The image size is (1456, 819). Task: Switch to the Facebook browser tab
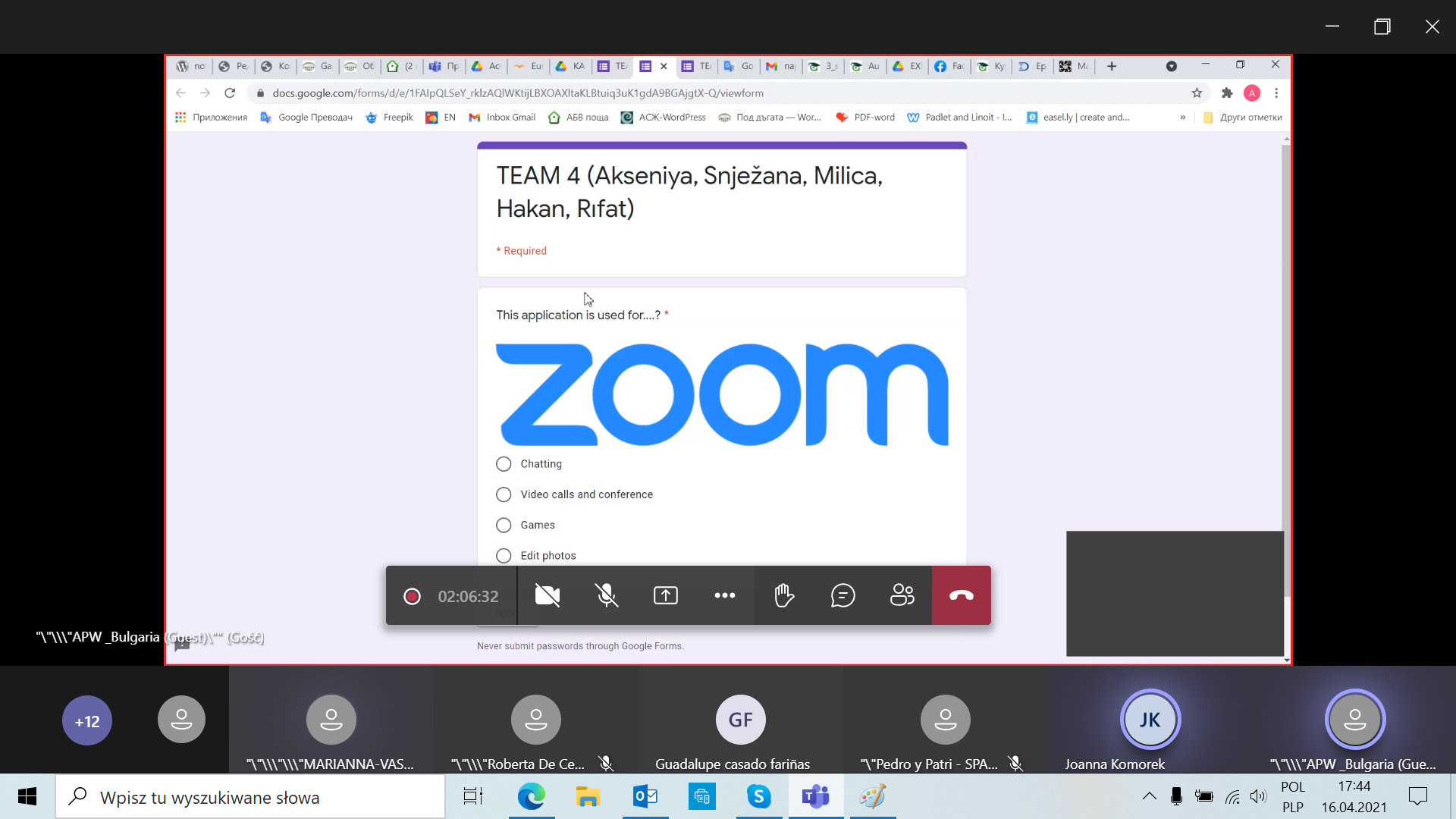point(949,66)
